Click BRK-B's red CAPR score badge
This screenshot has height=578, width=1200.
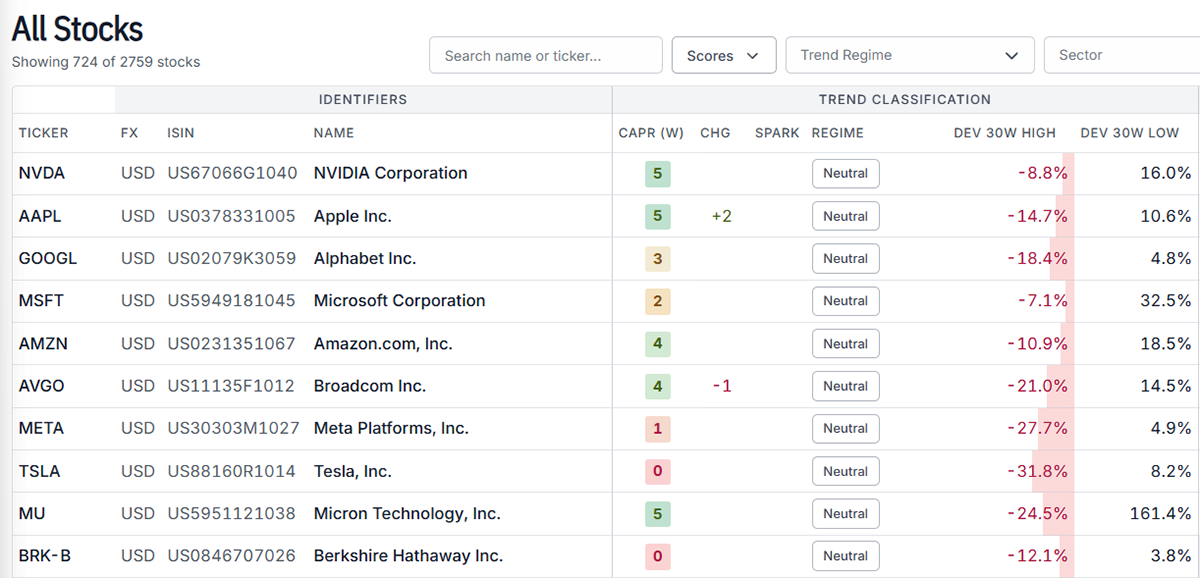coord(657,556)
